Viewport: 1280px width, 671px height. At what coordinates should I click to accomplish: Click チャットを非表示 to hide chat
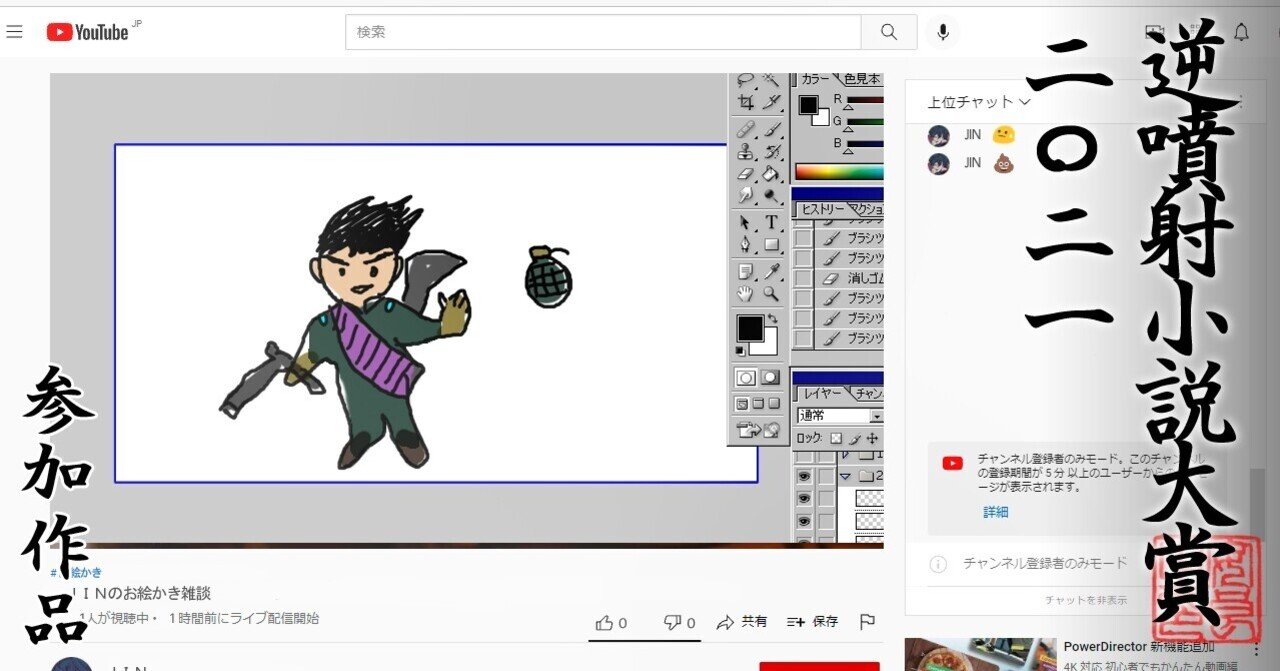coord(1086,600)
